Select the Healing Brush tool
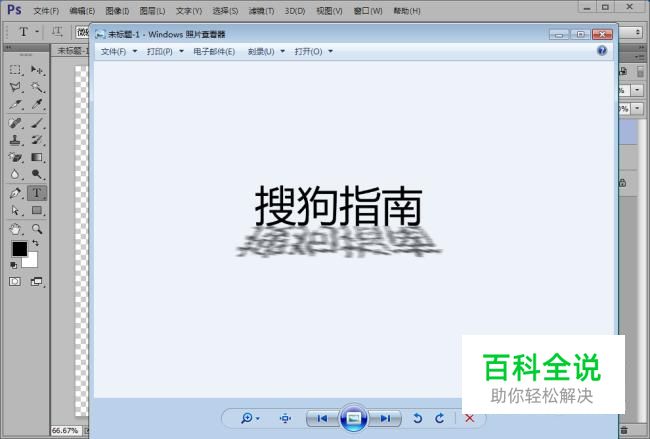Screen dimensions: 650x439 (x=15, y=123)
